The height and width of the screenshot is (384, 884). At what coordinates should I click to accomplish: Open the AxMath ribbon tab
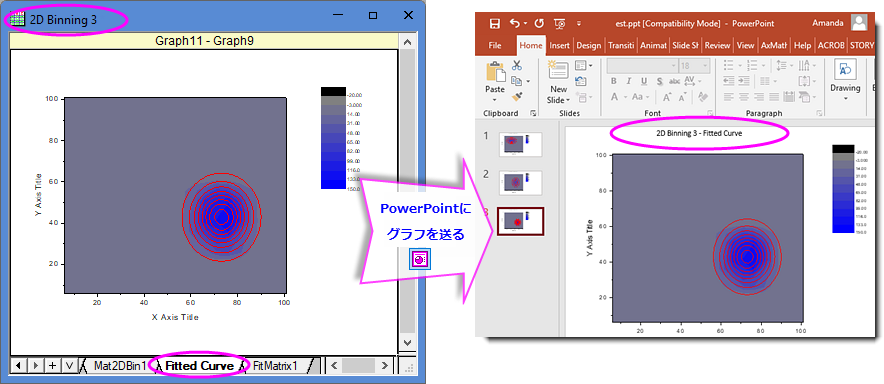774,46
